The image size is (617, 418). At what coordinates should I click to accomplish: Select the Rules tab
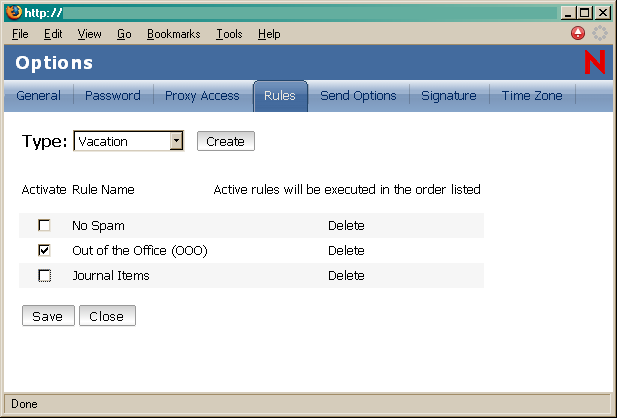(x=280, y=96)
